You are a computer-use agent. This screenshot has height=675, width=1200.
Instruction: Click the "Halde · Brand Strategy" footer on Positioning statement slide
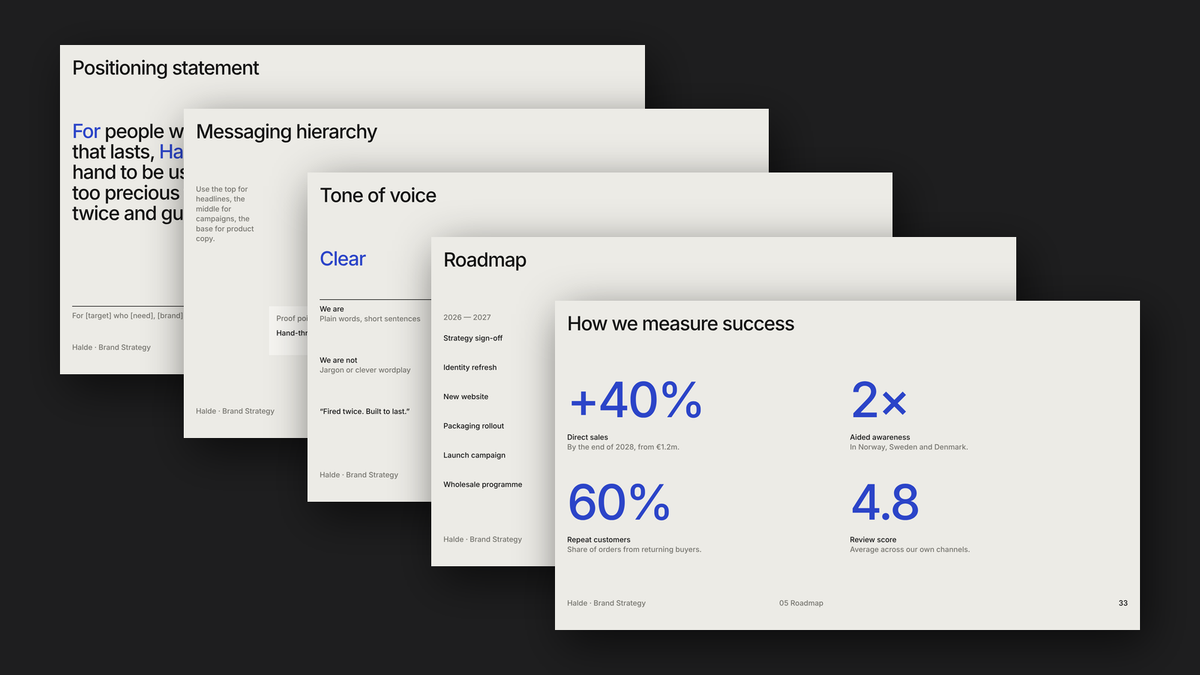pyautogui.click(x=111, y=347)
